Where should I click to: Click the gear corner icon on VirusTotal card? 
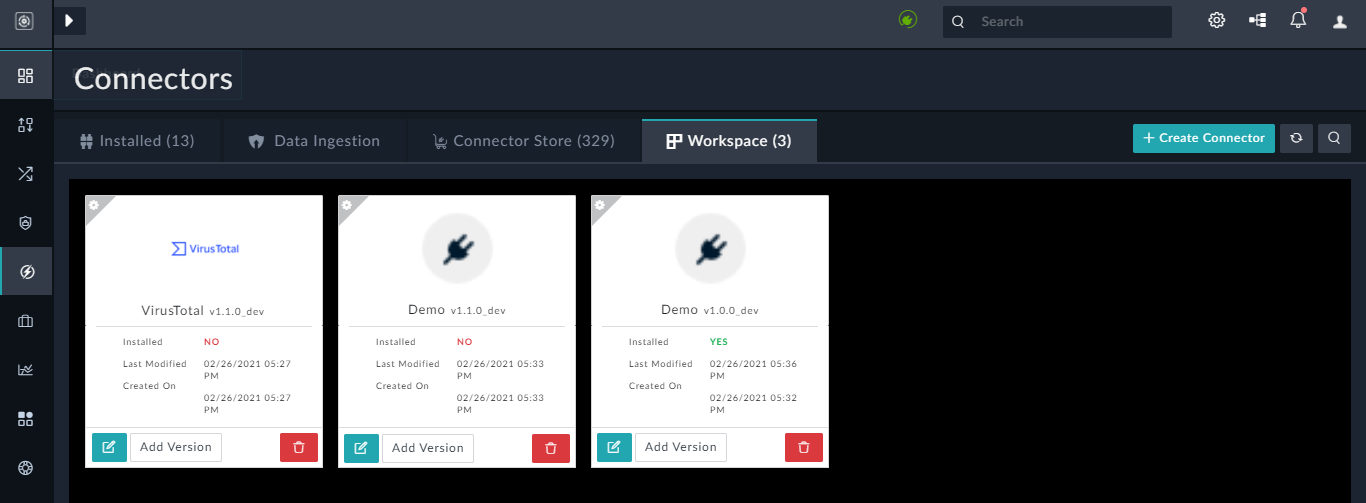point(94,204)
